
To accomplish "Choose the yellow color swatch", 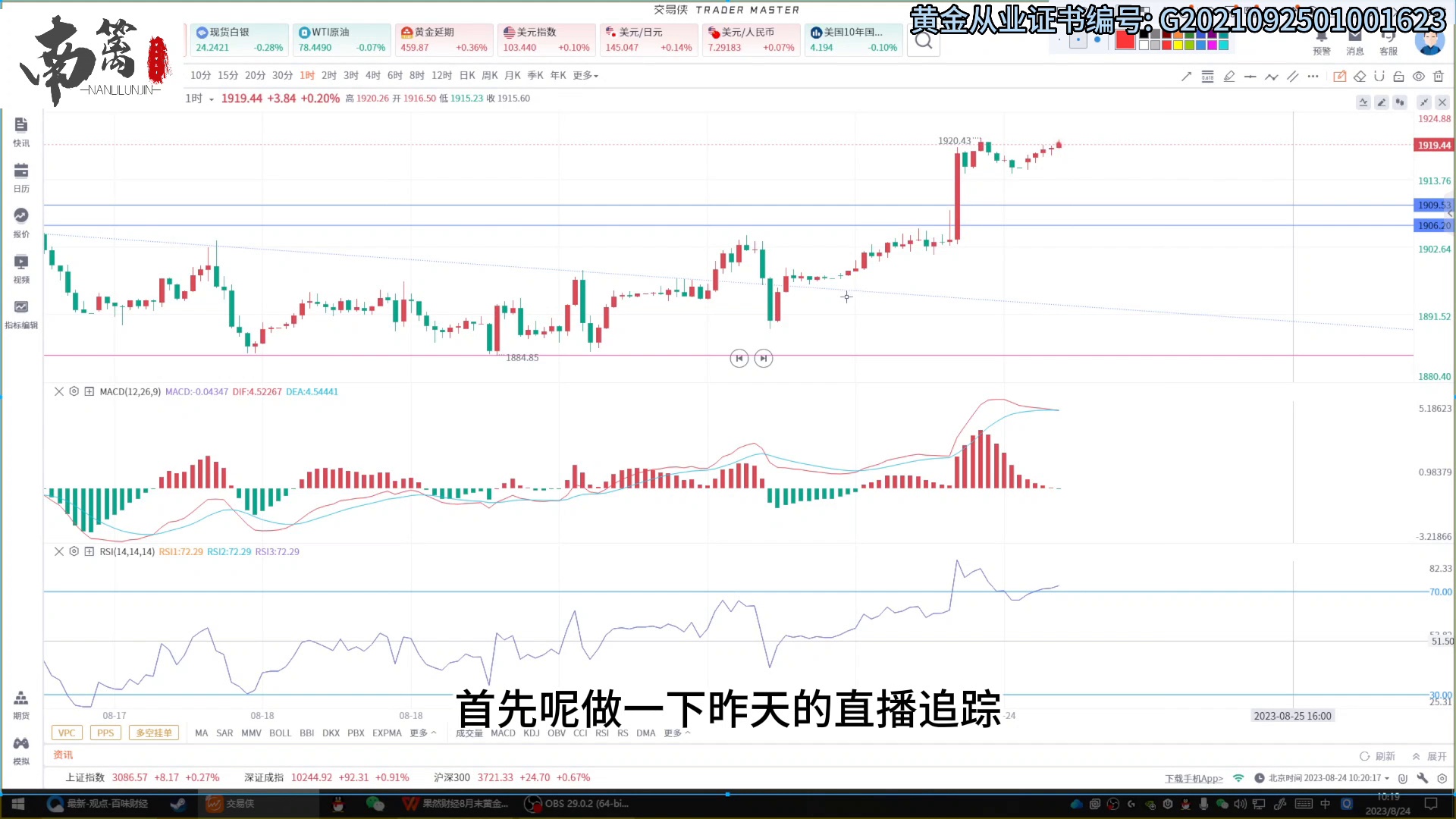I will point(1178,45).
